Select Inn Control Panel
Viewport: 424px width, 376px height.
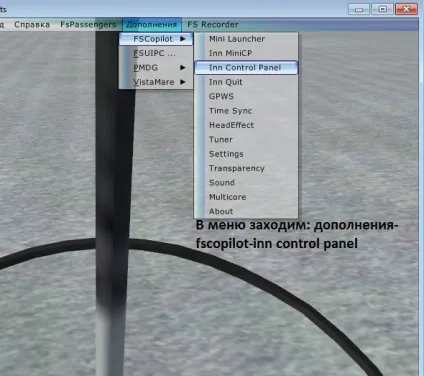246,68
